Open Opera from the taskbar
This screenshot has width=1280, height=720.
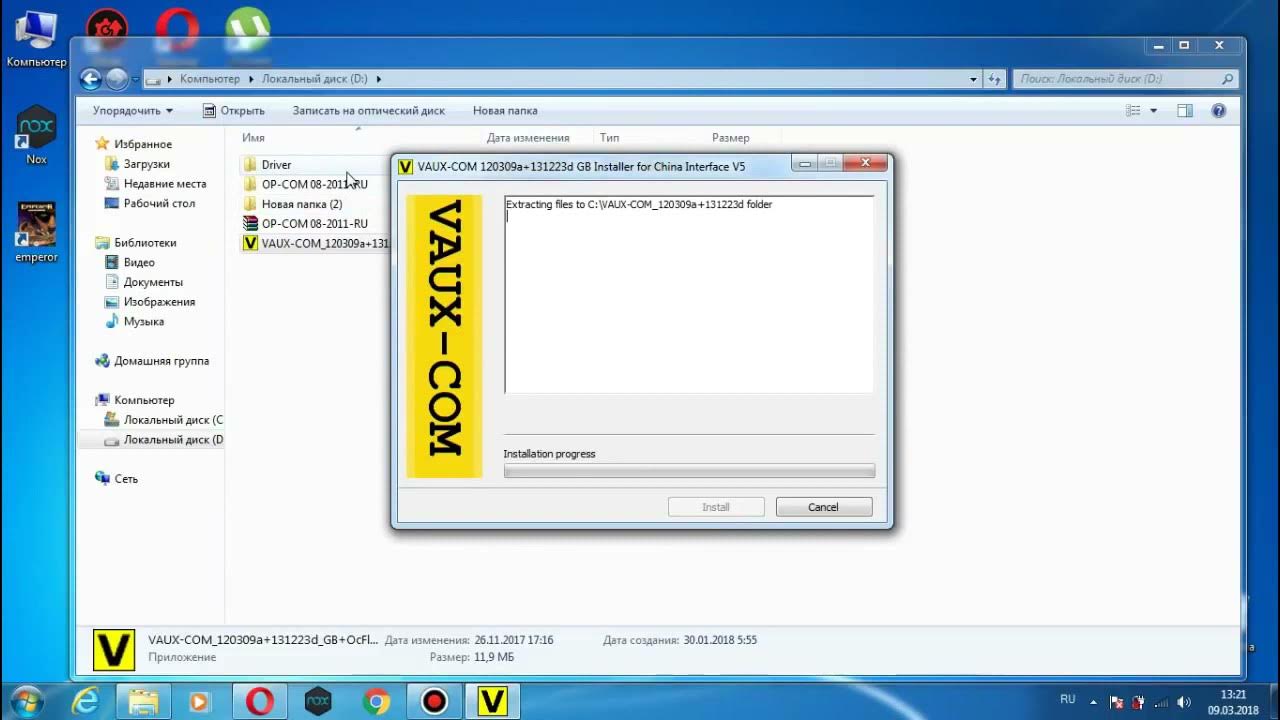[x=260, y=702]
